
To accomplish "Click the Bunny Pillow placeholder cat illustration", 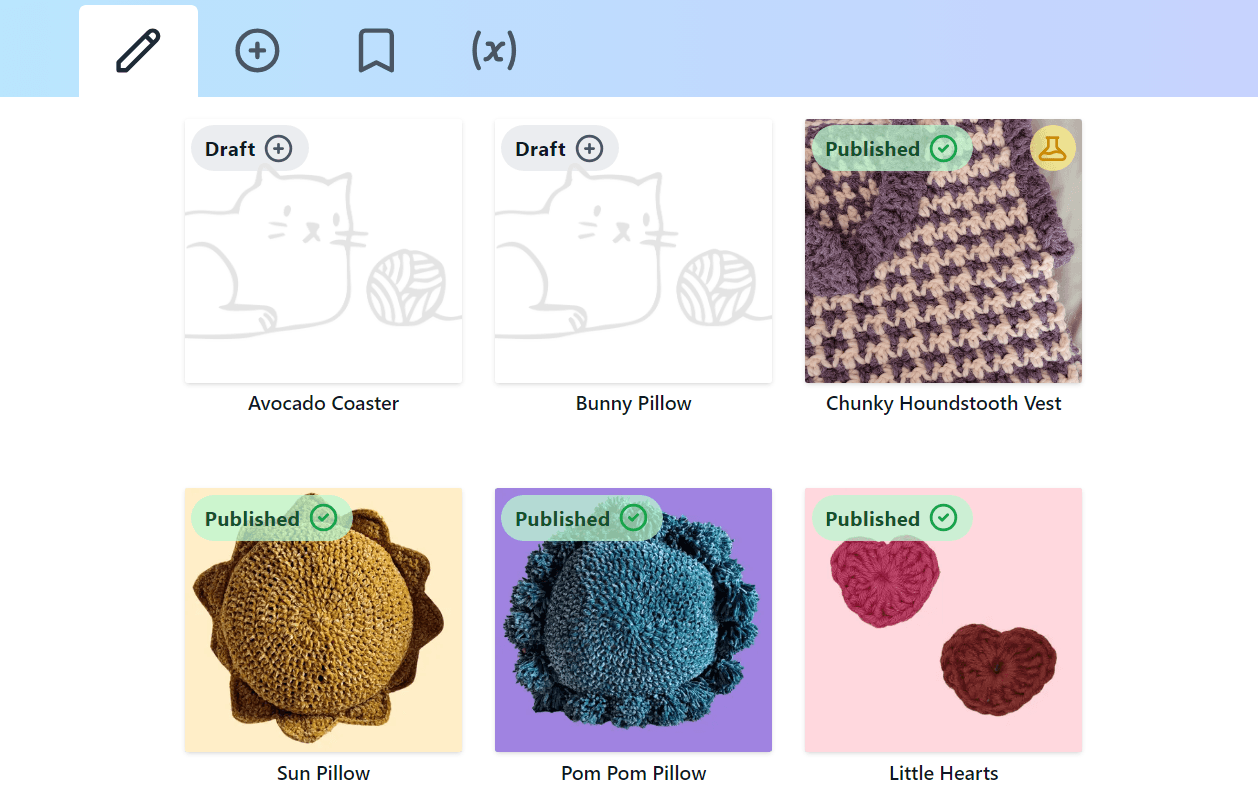I will (x=632, y=250).
